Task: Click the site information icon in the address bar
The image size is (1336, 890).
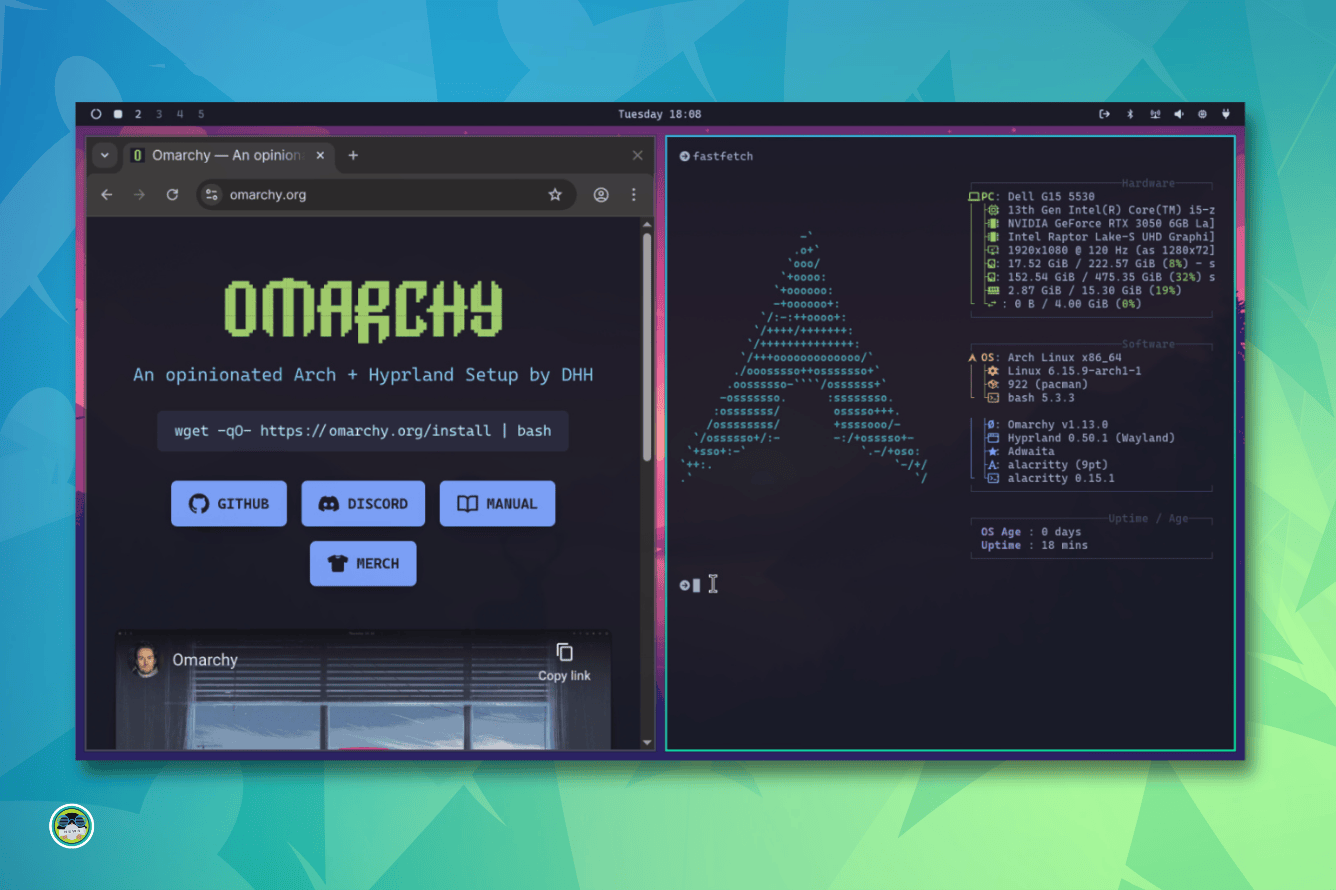Action: (212, 195)
